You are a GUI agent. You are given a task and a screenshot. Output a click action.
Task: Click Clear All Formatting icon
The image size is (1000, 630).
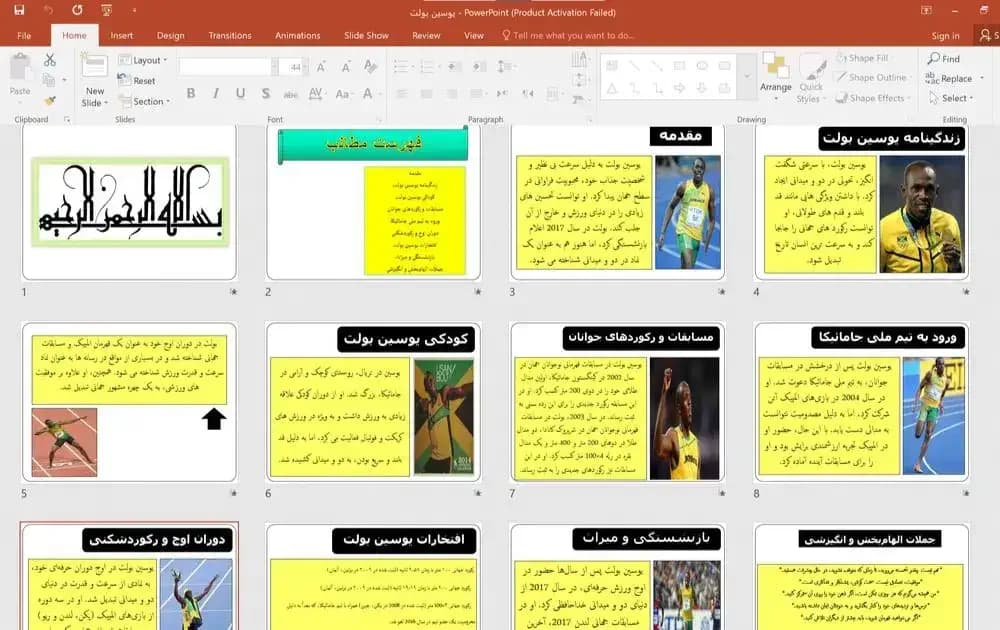pos(371,66)
